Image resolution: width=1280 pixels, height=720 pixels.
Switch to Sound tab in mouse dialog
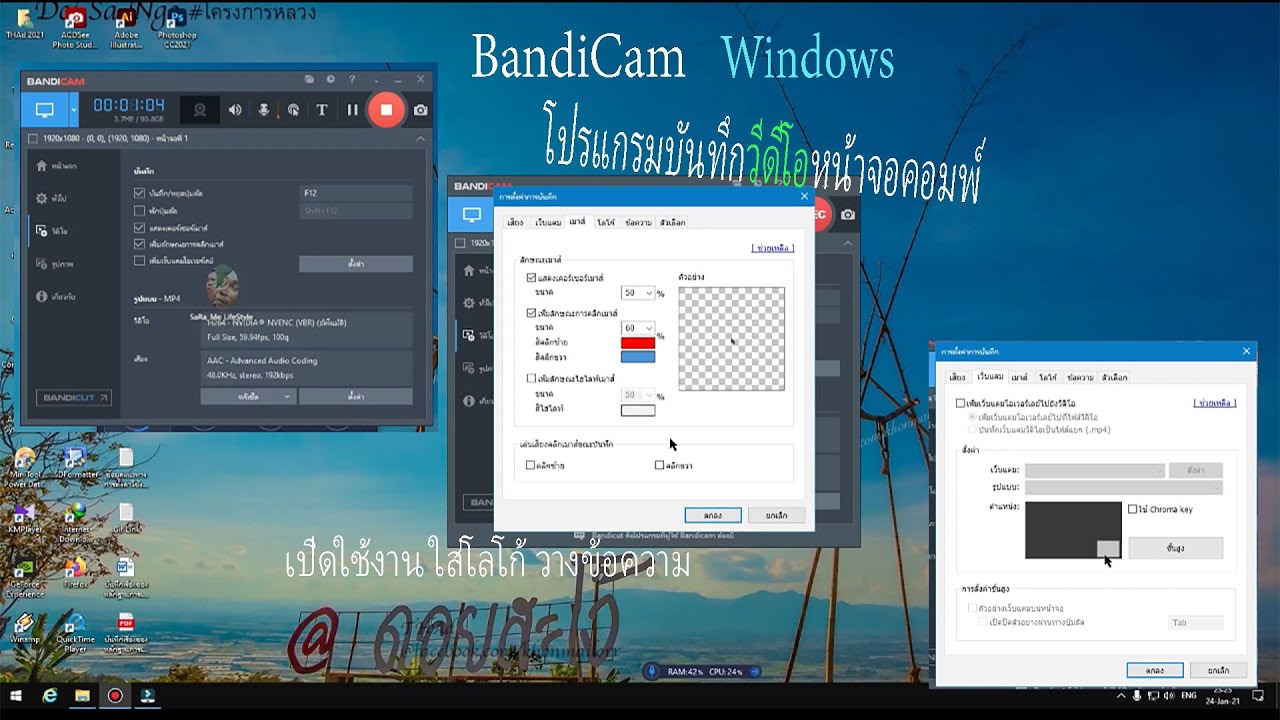coord(515,222)
